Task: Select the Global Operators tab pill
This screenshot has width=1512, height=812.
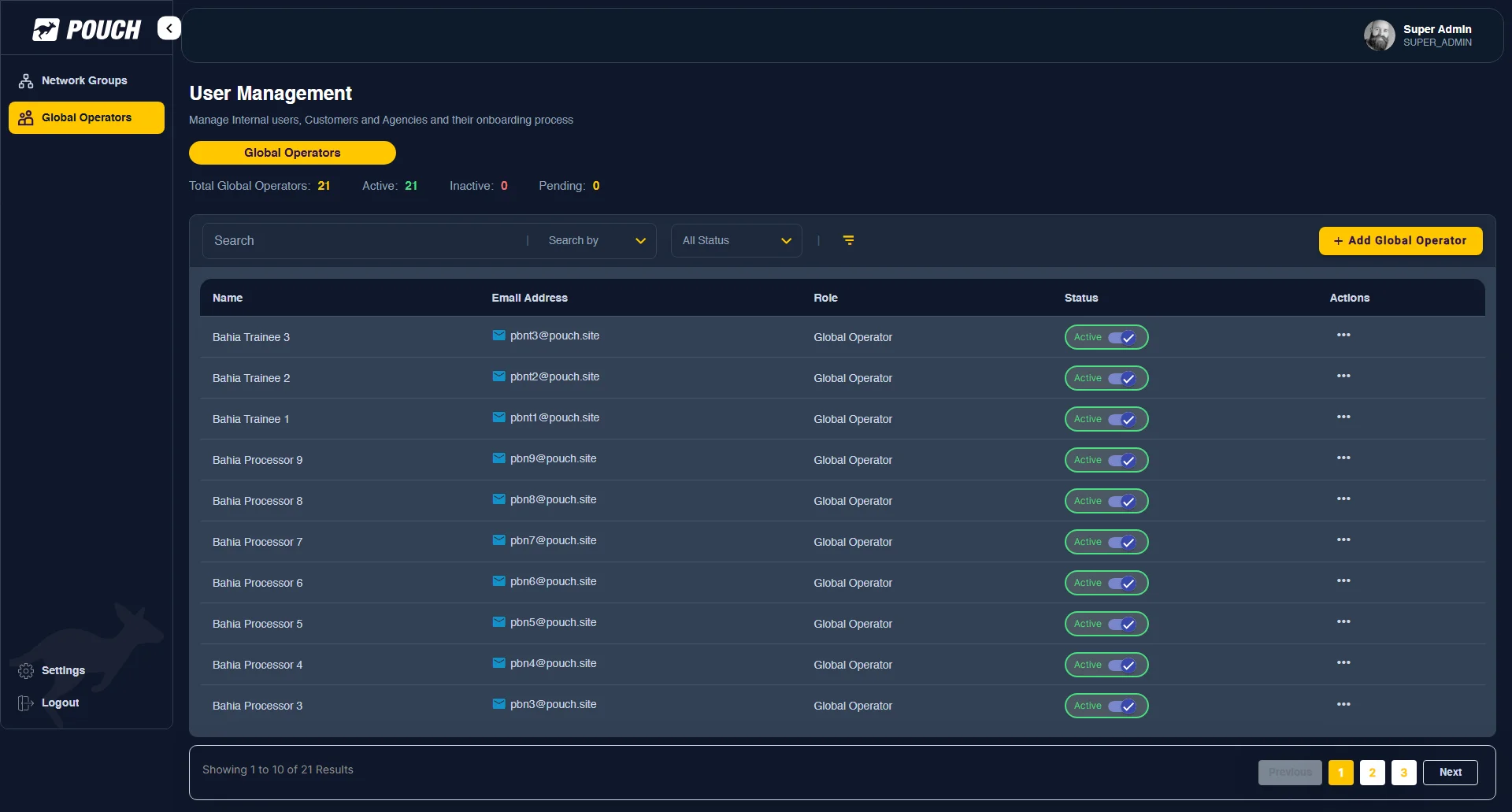Action: [x=292, y=153]
